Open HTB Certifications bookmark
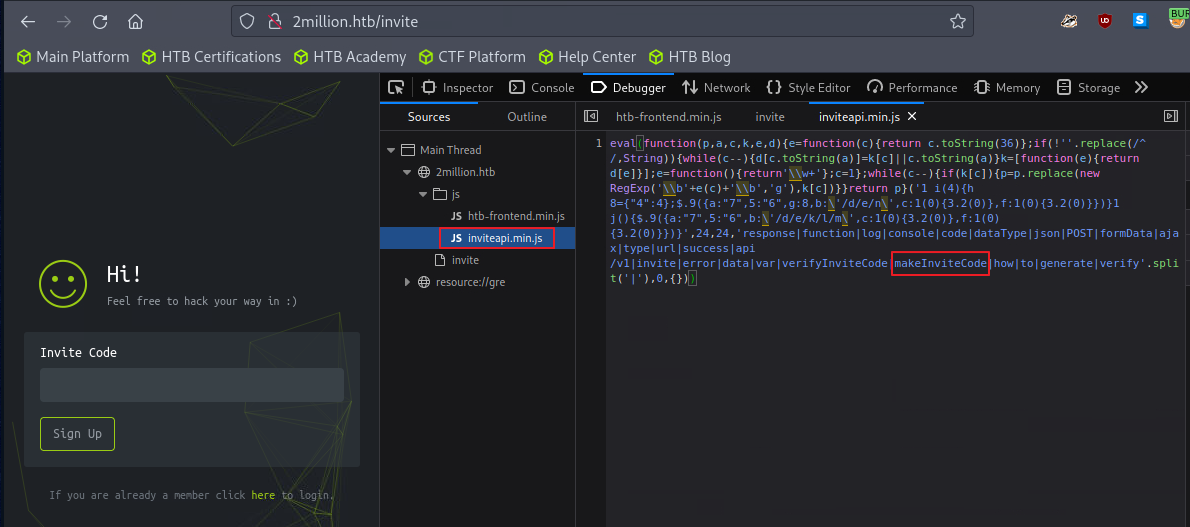 coord(212,57)
